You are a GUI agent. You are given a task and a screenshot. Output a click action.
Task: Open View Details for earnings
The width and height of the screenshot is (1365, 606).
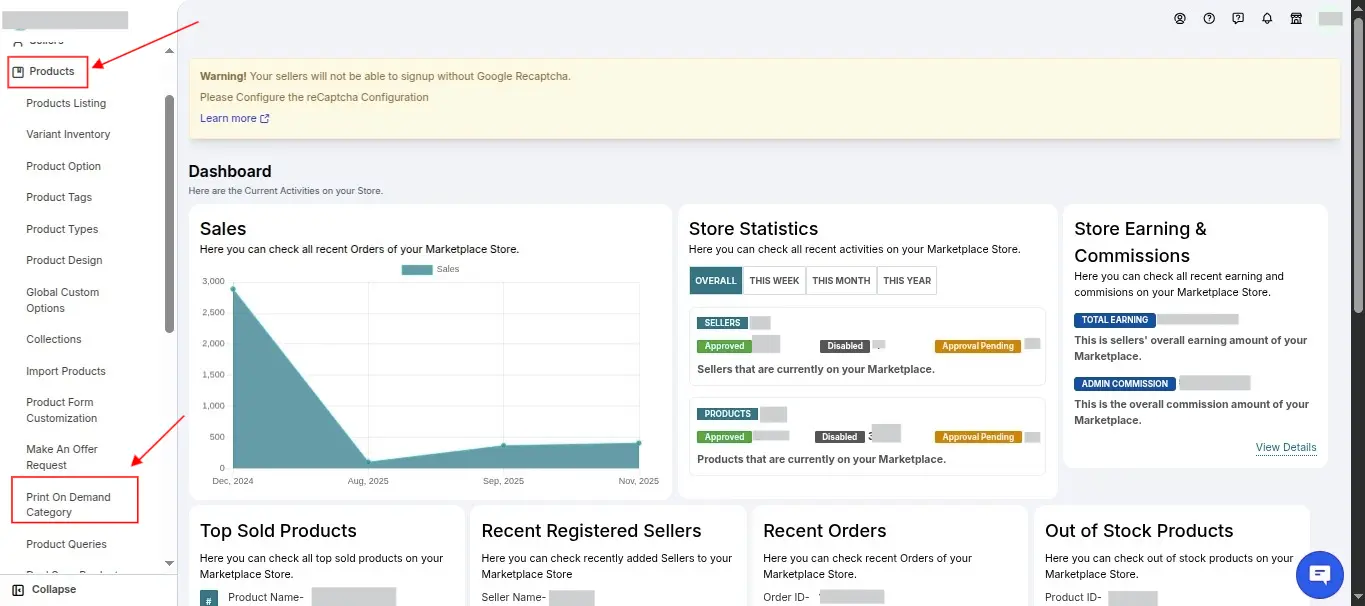[x=1286, y=447]
